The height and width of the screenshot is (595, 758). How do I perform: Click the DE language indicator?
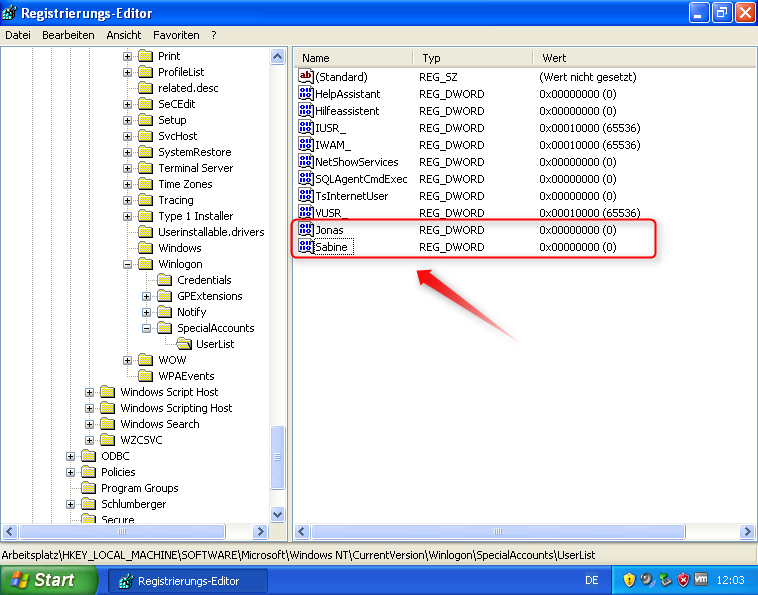click(591, 580)
